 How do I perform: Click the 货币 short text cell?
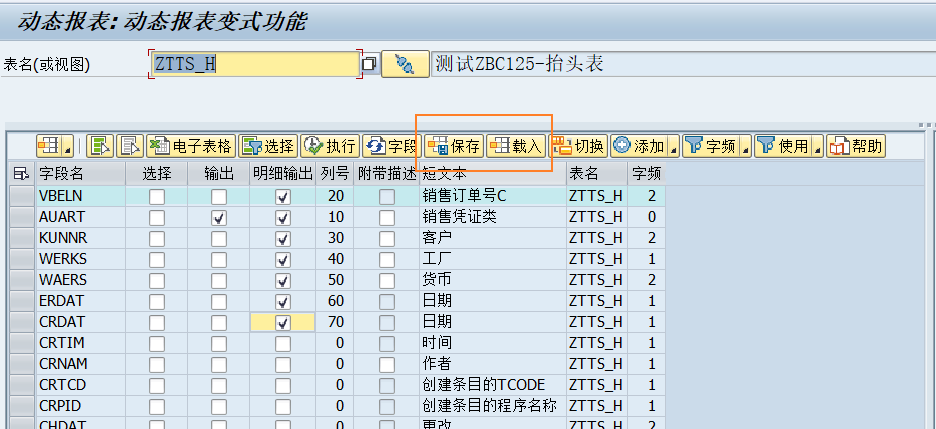pos(493,280)
